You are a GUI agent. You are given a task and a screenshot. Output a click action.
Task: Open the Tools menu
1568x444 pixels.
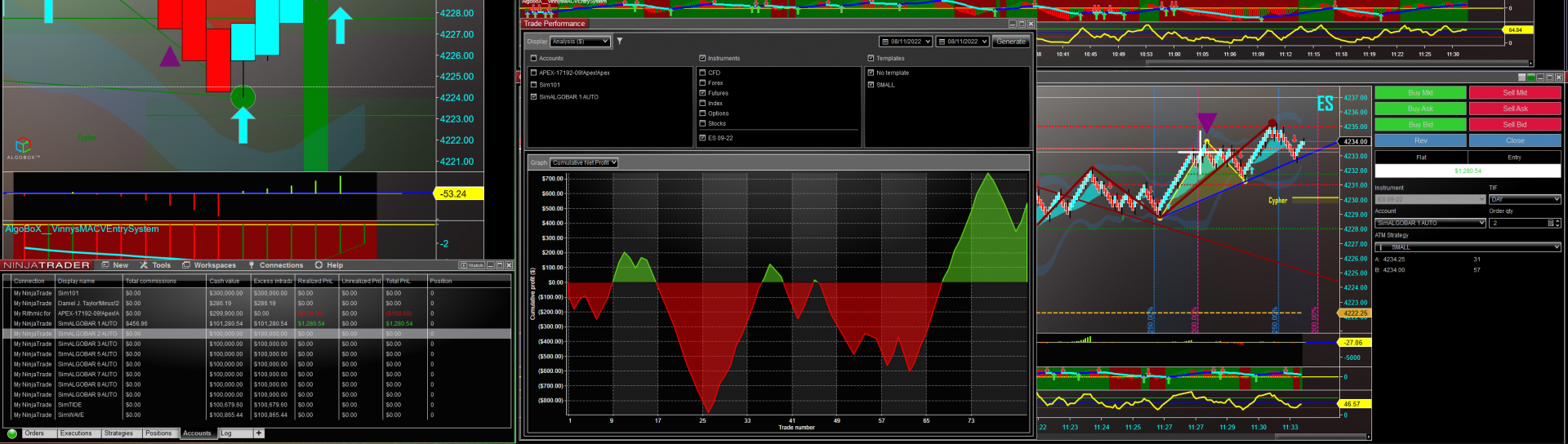(162, 265)
